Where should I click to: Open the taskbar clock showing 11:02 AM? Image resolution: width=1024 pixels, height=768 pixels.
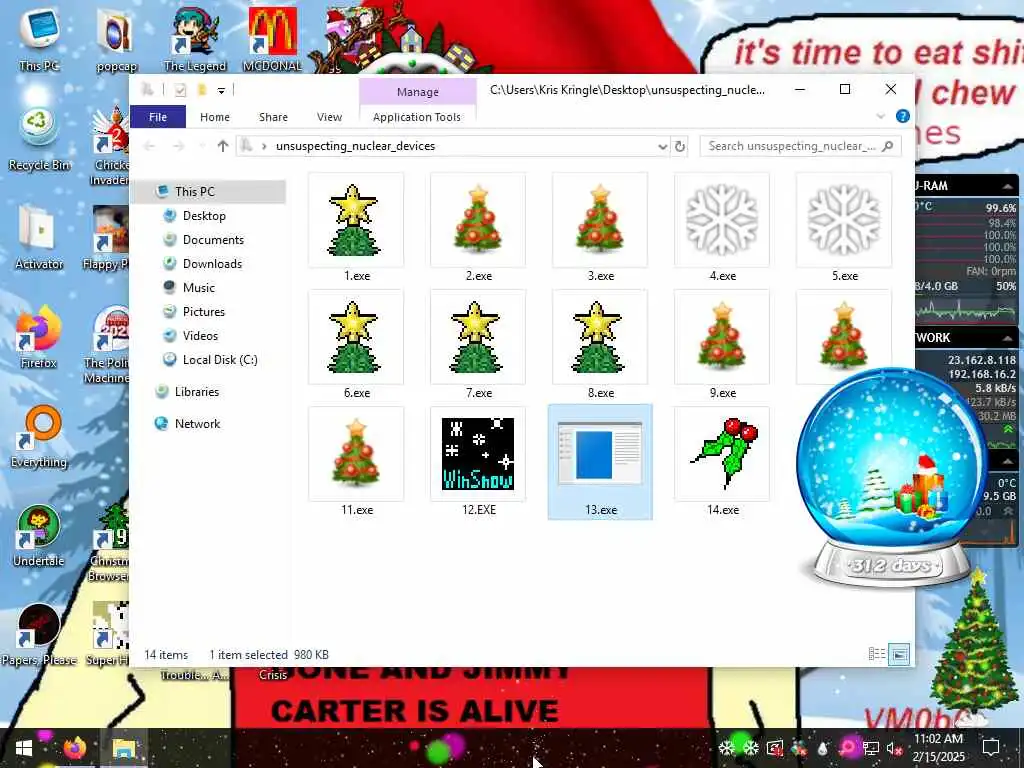pyautogui.click(x=938, y=748)
